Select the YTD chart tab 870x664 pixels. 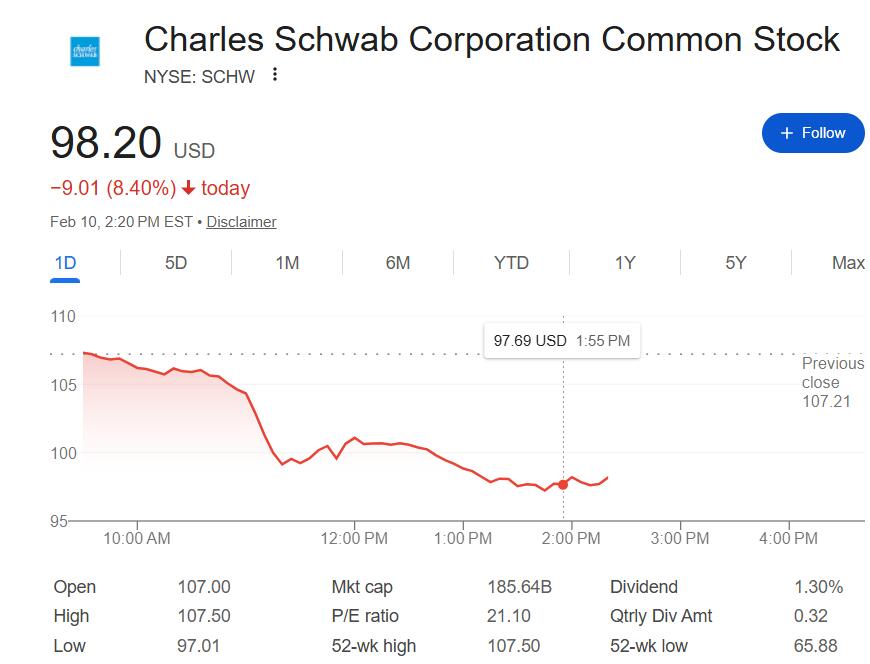tap(511, 263)
